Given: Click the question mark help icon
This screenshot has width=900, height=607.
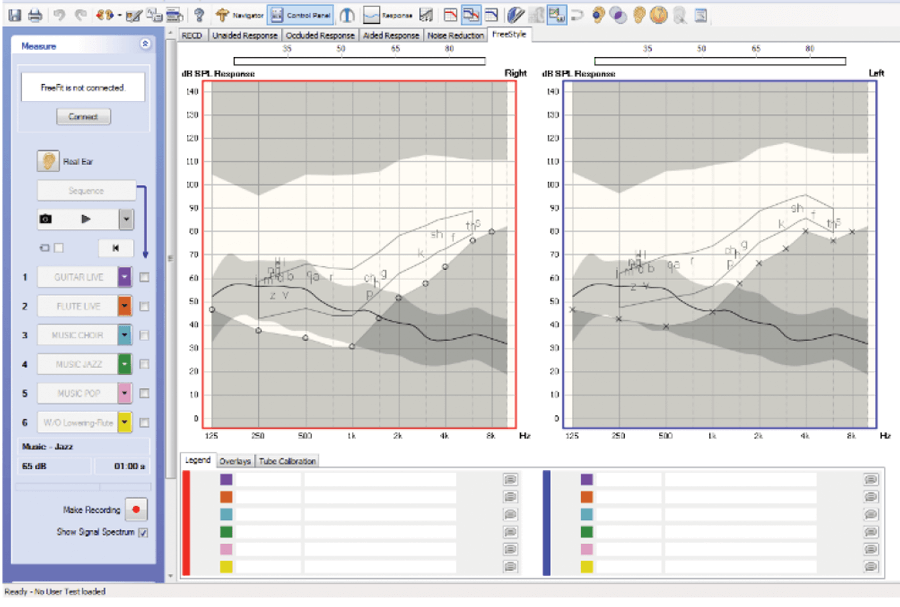Looking at the screenshot, I should click(198, 15).
